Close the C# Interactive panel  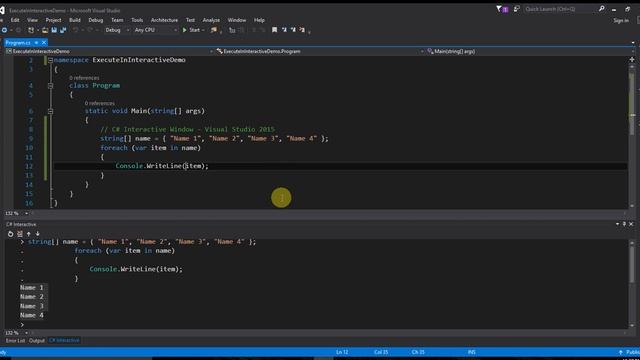[x=631, y=224]
